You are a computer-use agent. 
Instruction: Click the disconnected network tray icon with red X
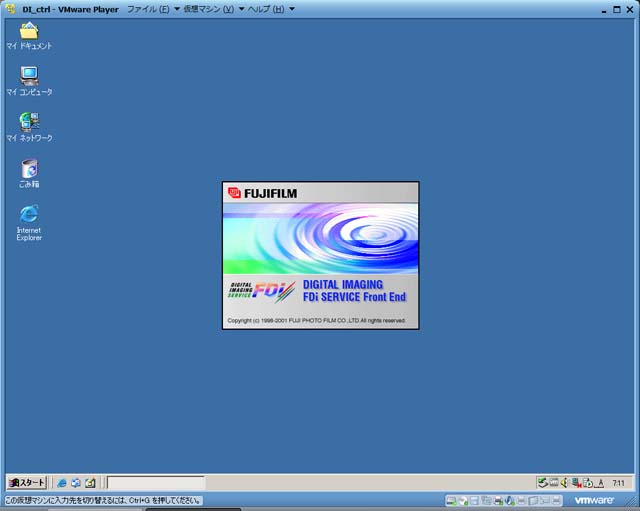pos(576,482)
